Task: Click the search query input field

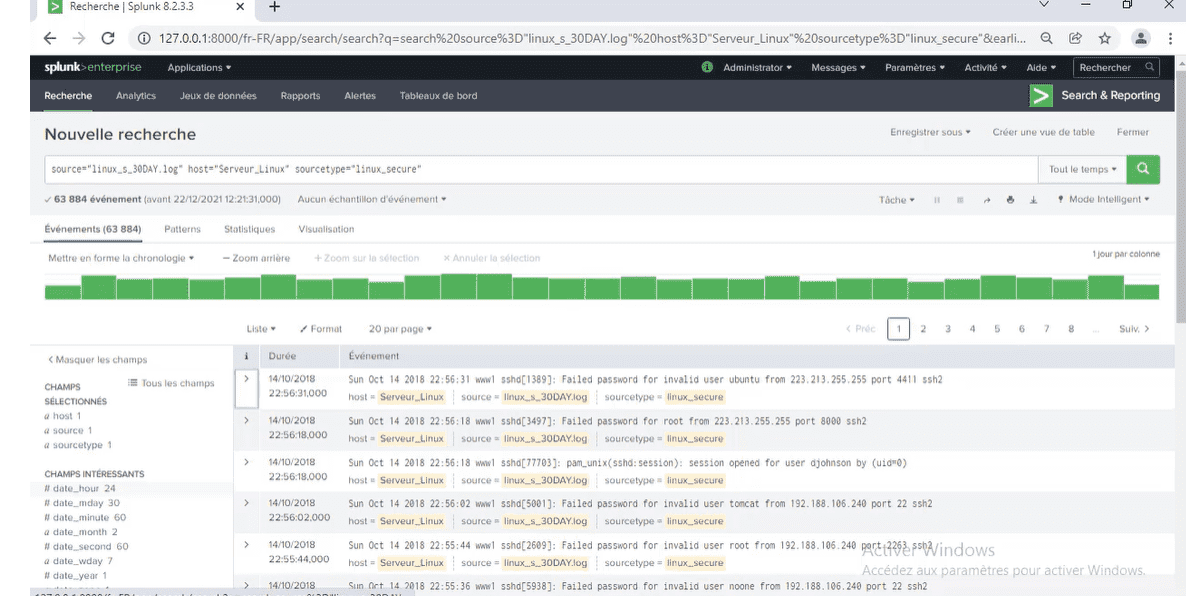Action: click(542, 169)
